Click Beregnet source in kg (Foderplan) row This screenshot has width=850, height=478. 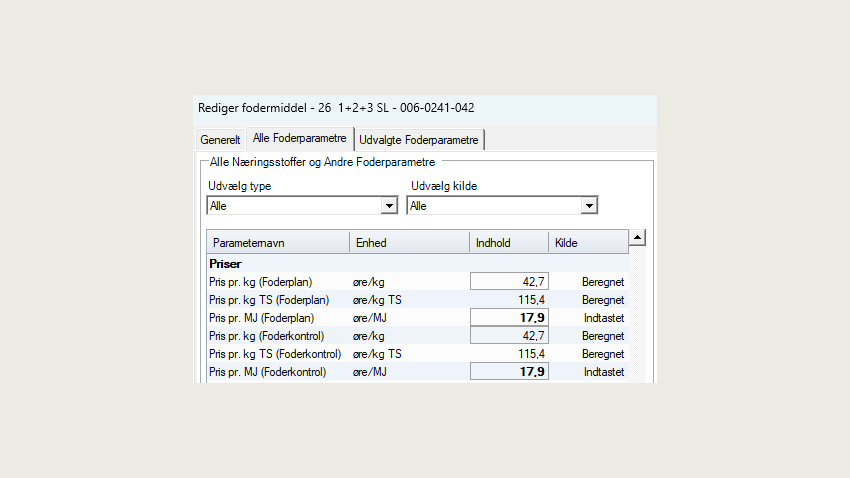tap(603, 282)
